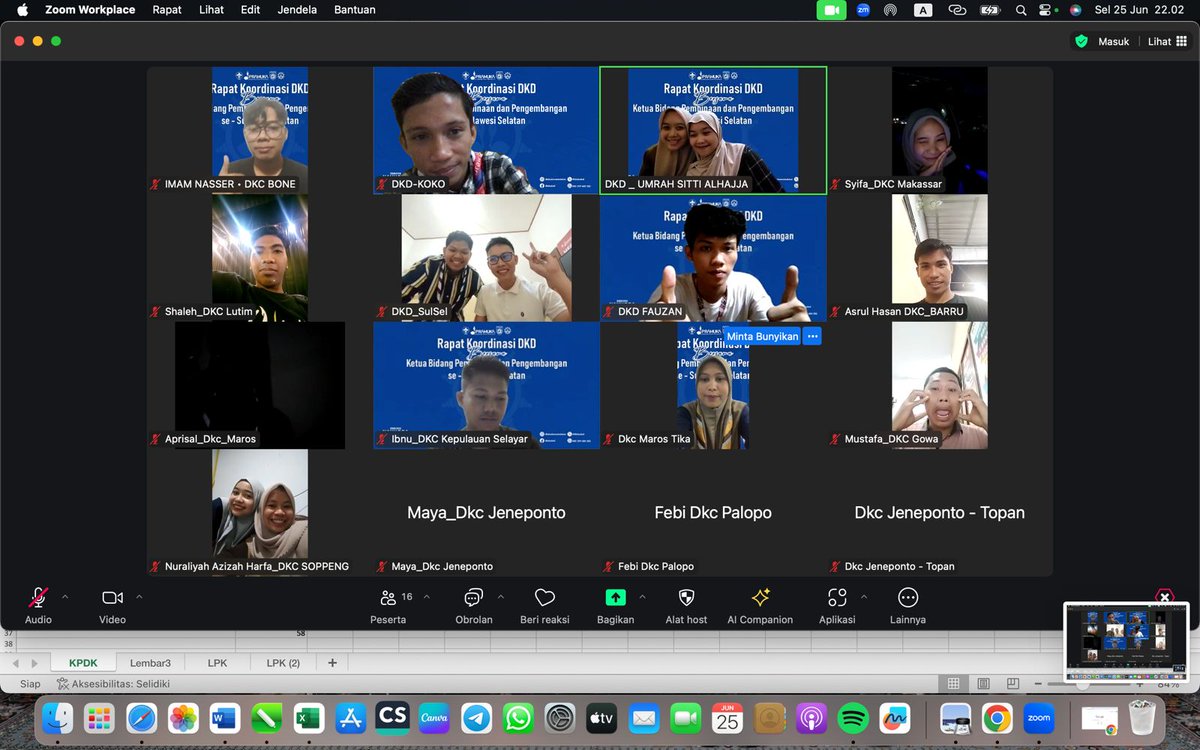Toggle microphone mute with the Audio control

pos(38,600)
